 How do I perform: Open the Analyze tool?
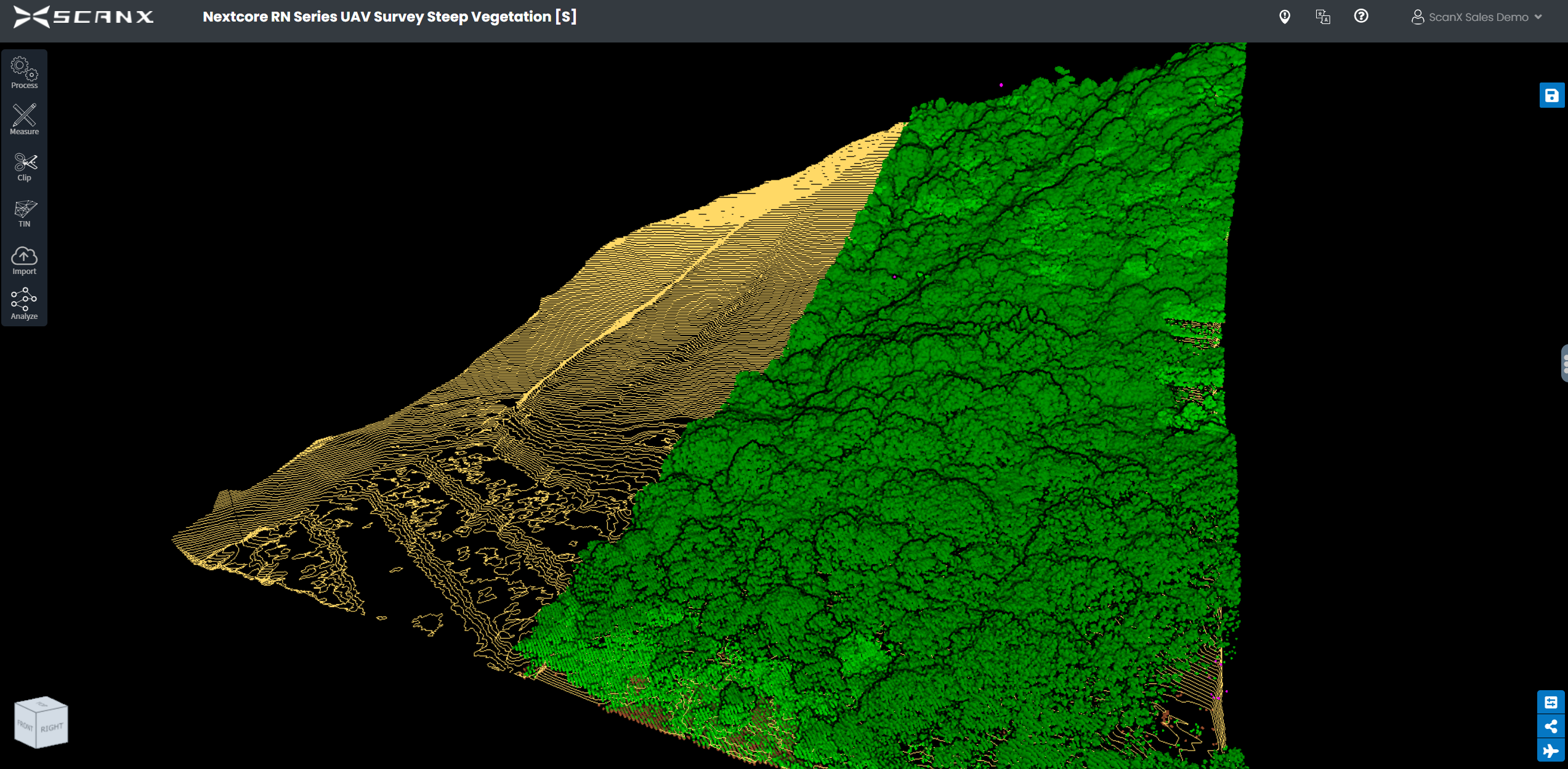tap(24, 304)
